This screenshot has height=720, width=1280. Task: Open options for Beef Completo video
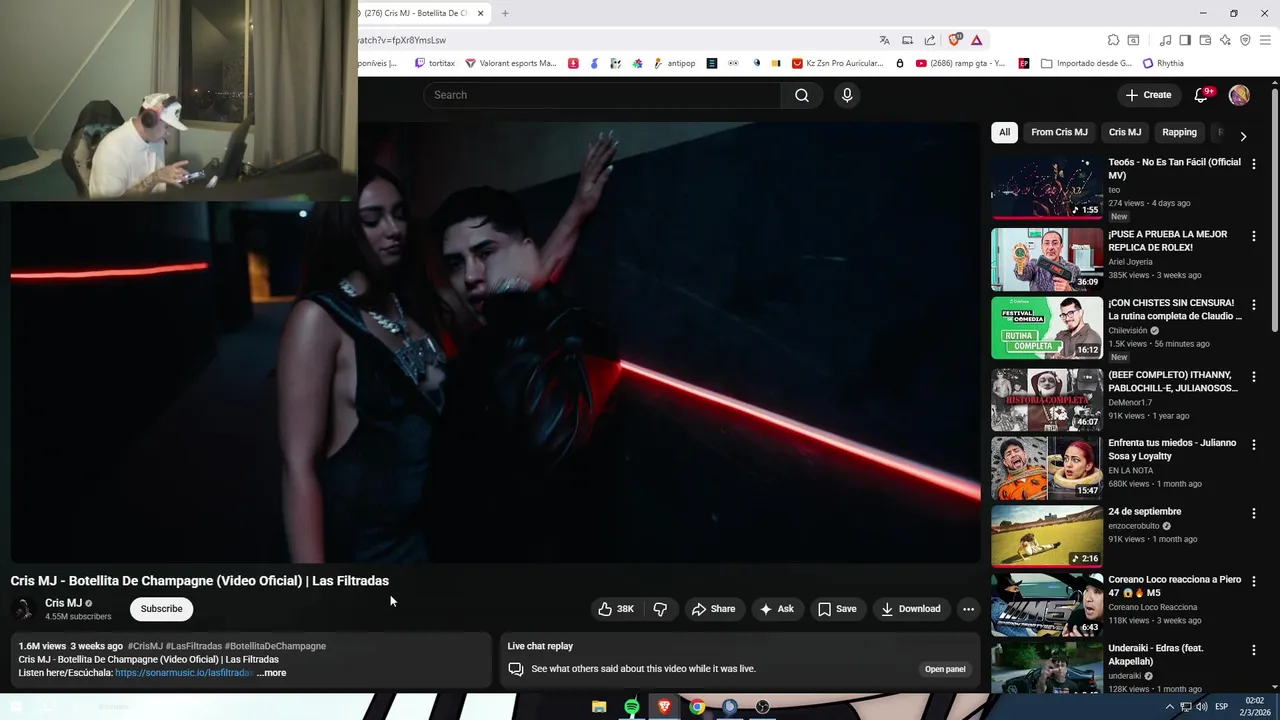click(x=1253, y=376)
